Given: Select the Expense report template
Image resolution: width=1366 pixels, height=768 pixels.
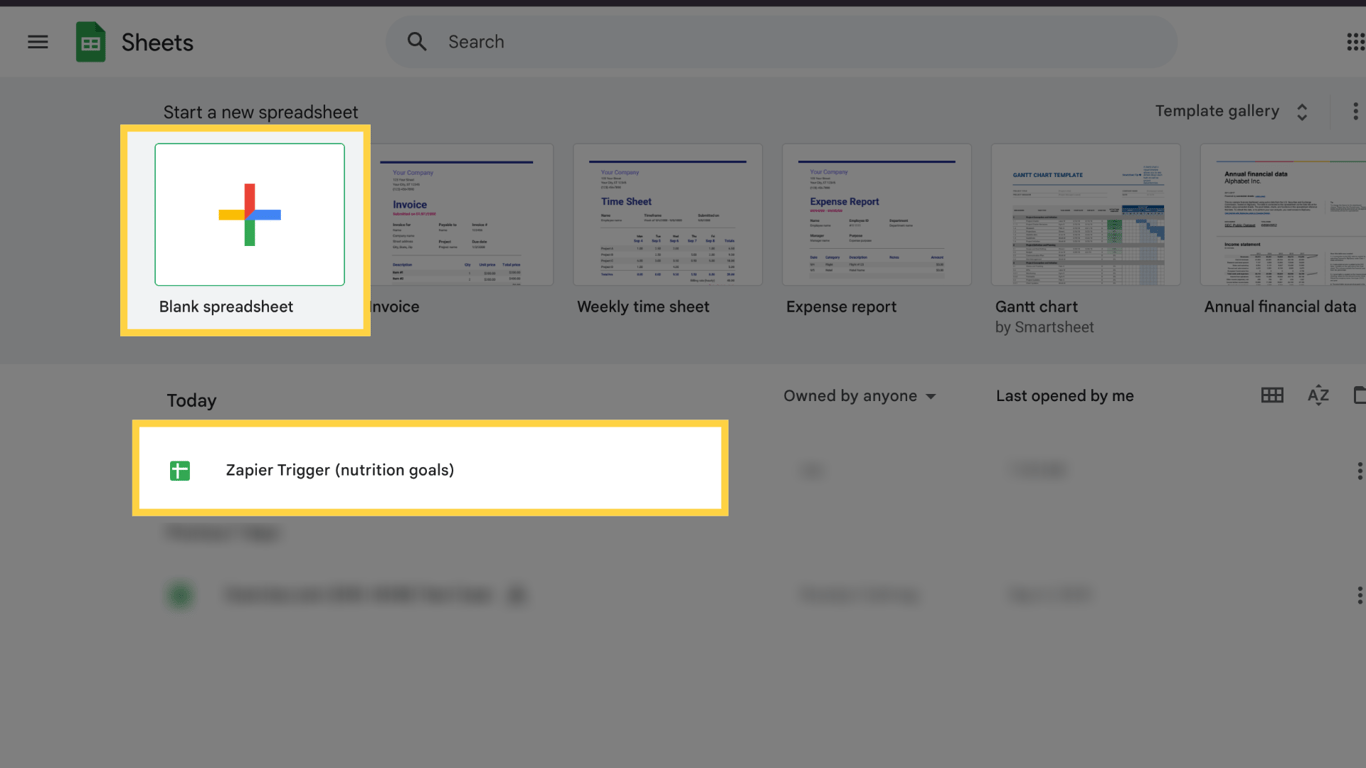Looking at the screenshot, I should [876, 214].
